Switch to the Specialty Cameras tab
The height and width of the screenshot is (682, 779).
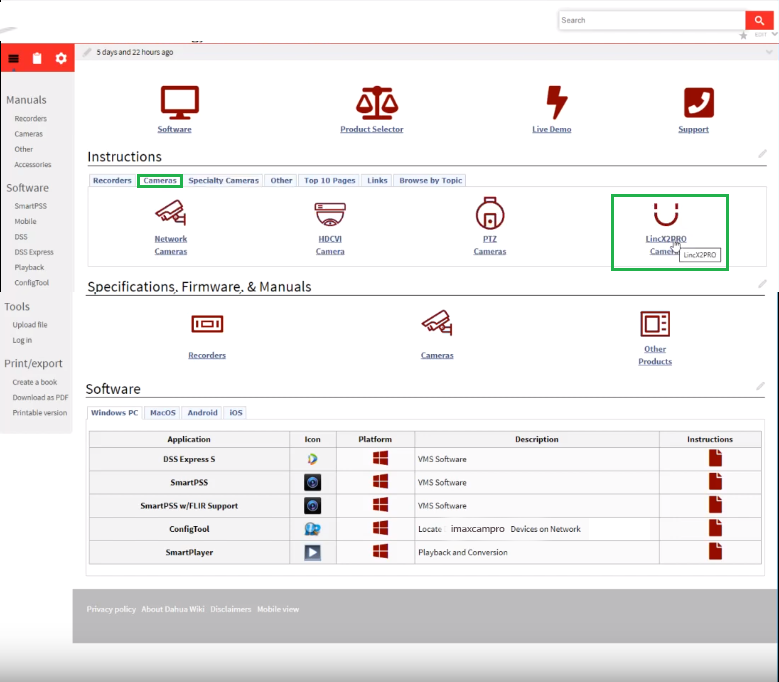coord(224,180)
